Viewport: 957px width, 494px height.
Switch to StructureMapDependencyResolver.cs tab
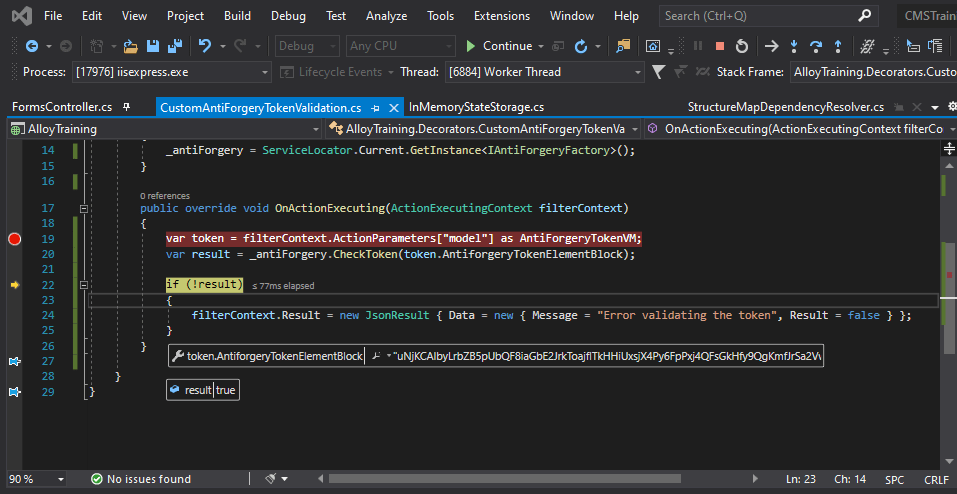(785, 107)
